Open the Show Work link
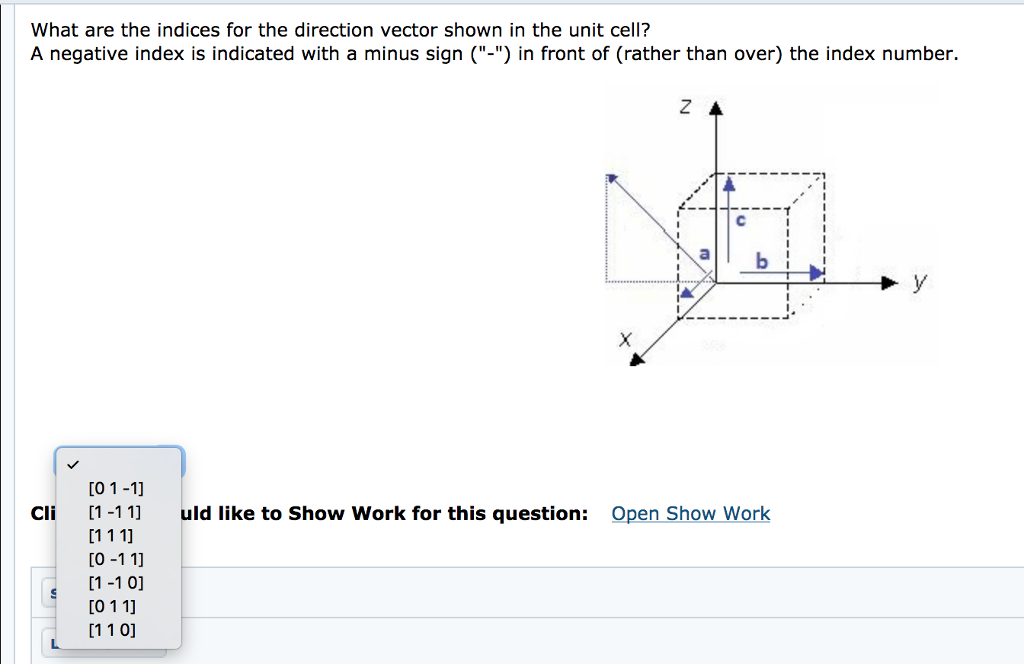1024x664 pixels. click(x=690, y=513)
